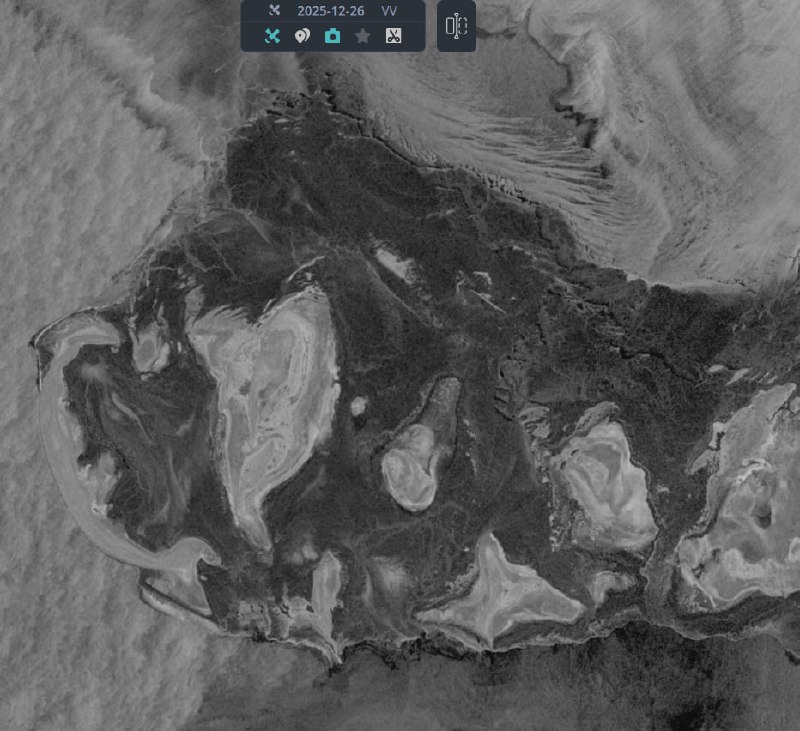Click the small satellite icon beside date
800x731 pixels.
point(273,11)
